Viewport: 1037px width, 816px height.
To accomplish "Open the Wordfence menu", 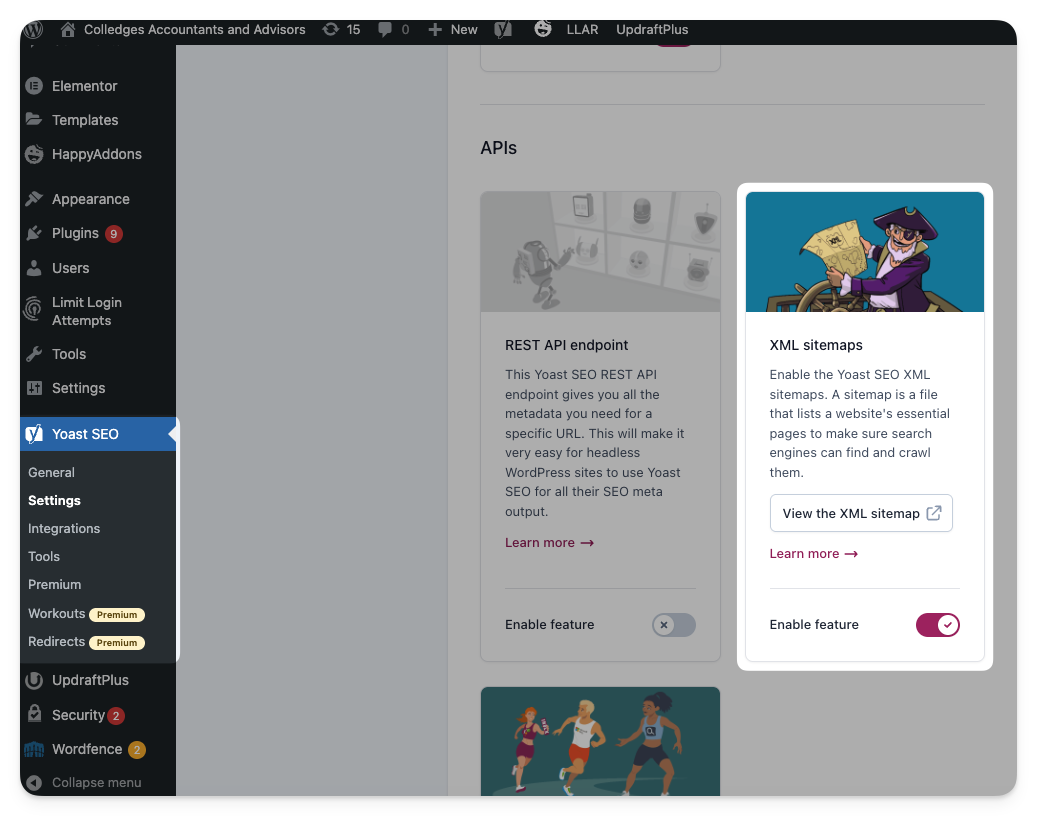I will tap(86, 749).
